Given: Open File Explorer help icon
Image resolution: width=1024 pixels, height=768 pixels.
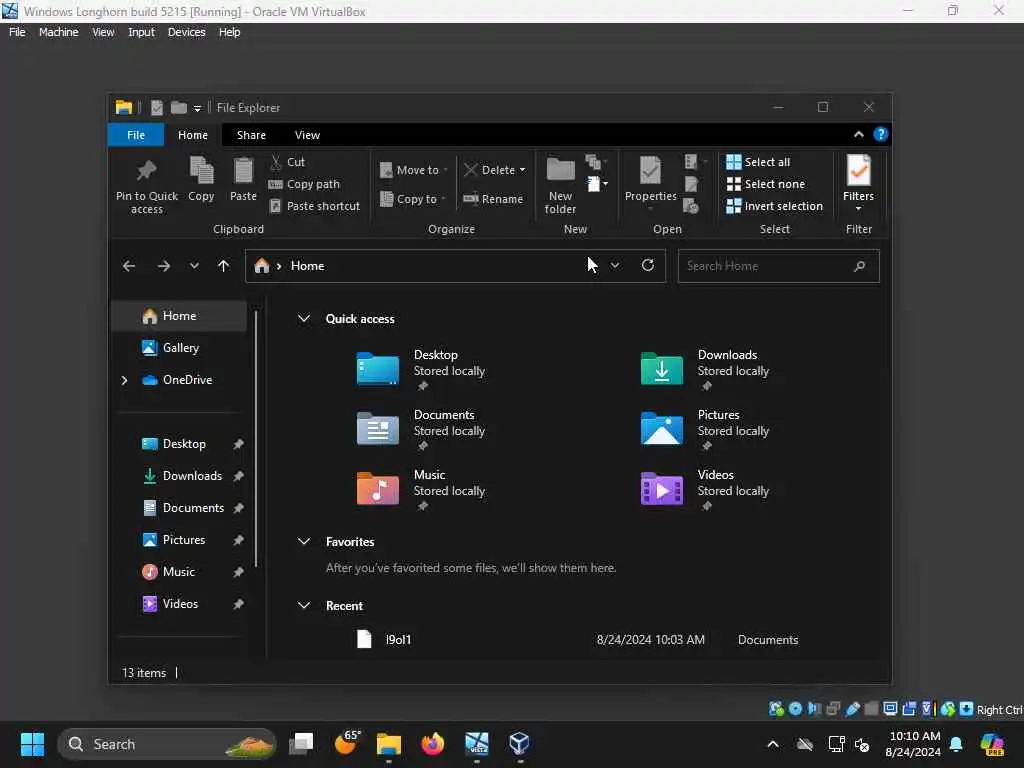Looking at the screenshot, I should point(880,135).
